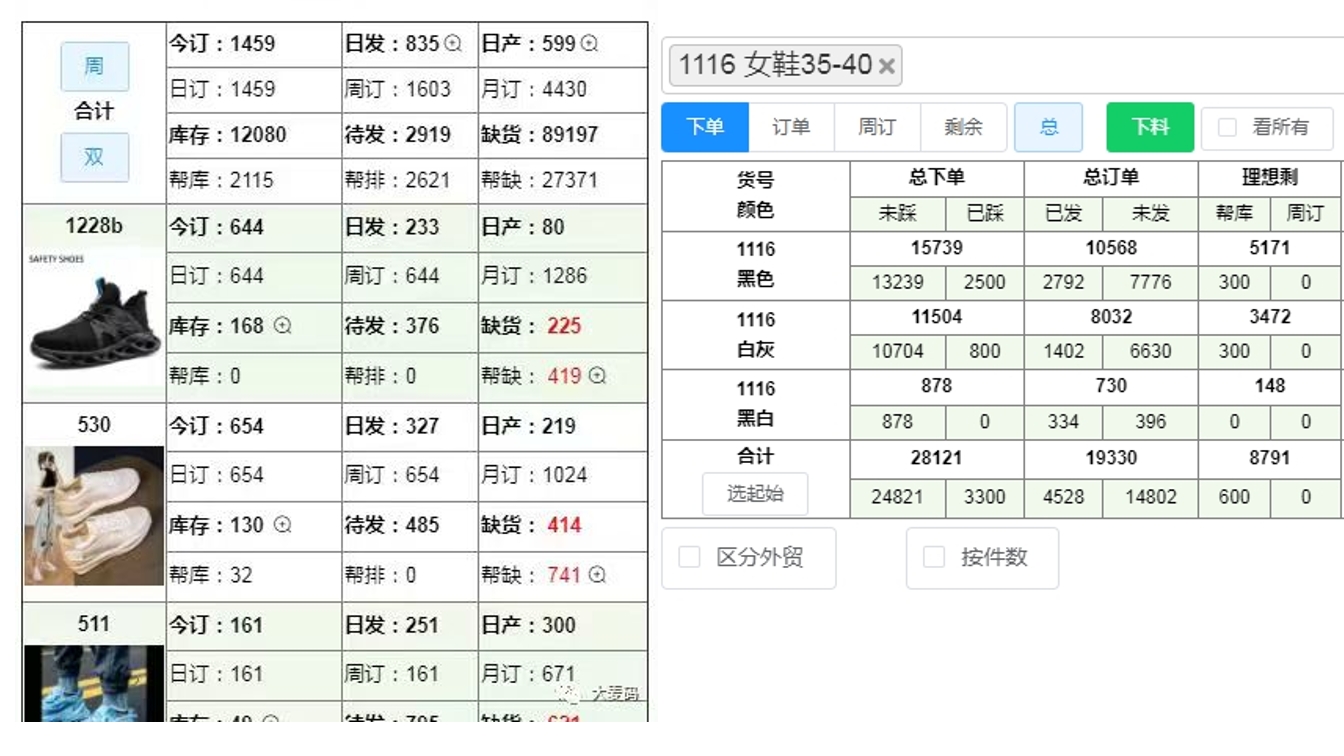
Task: Toggle the 区分外贸 checkbox
Action: (x=689, y=557)
